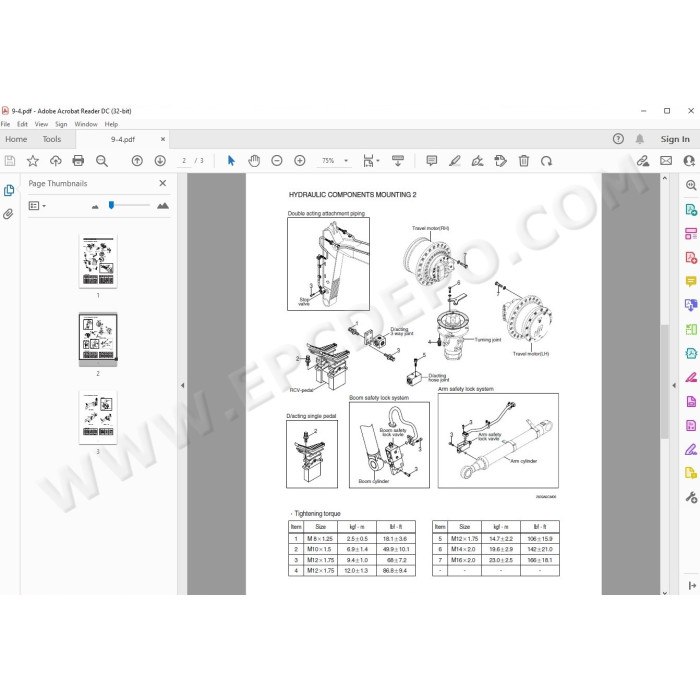Zoom out with minus icon
The image size is (700, 700).
point(277,161)
